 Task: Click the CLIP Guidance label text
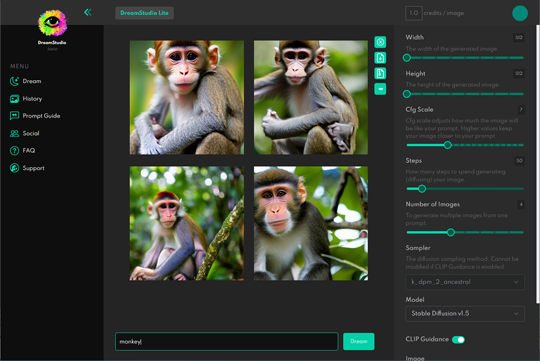(427, 339)
